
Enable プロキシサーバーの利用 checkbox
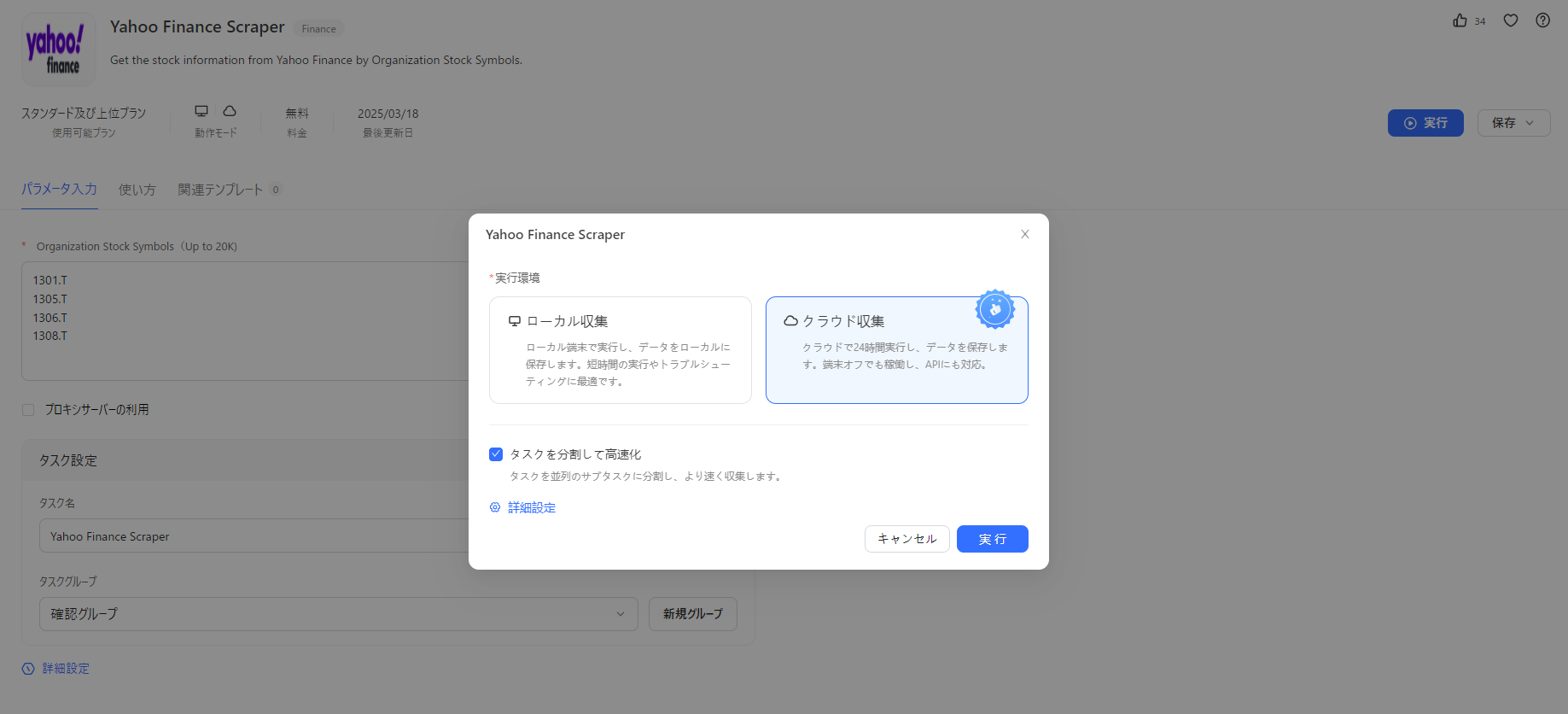28,410
